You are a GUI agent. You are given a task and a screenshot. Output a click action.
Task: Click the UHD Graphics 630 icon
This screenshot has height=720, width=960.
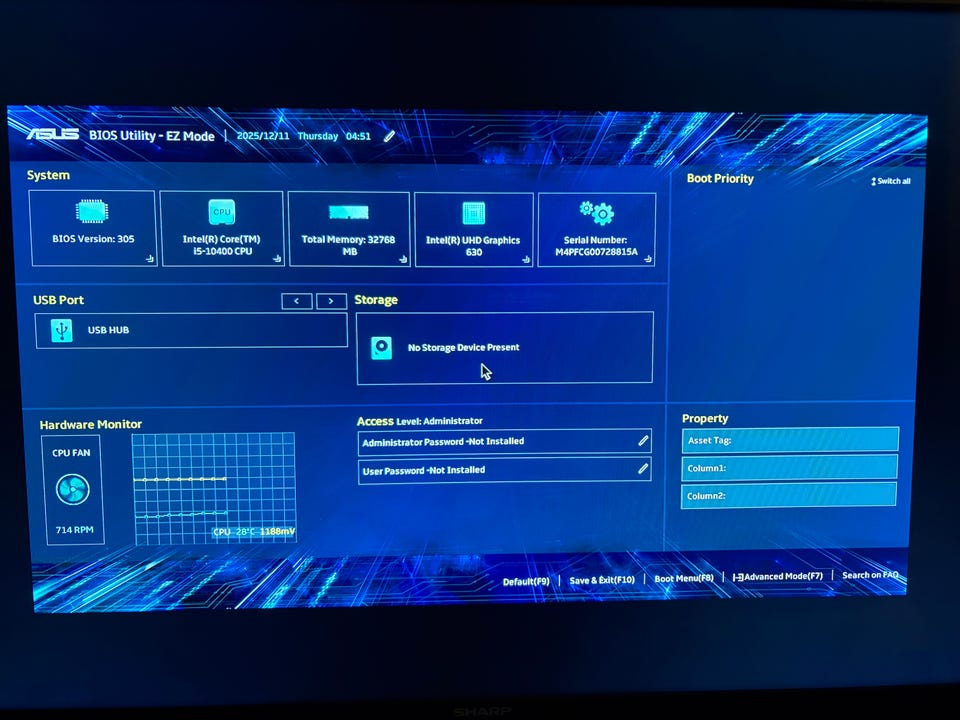(474, 213)
